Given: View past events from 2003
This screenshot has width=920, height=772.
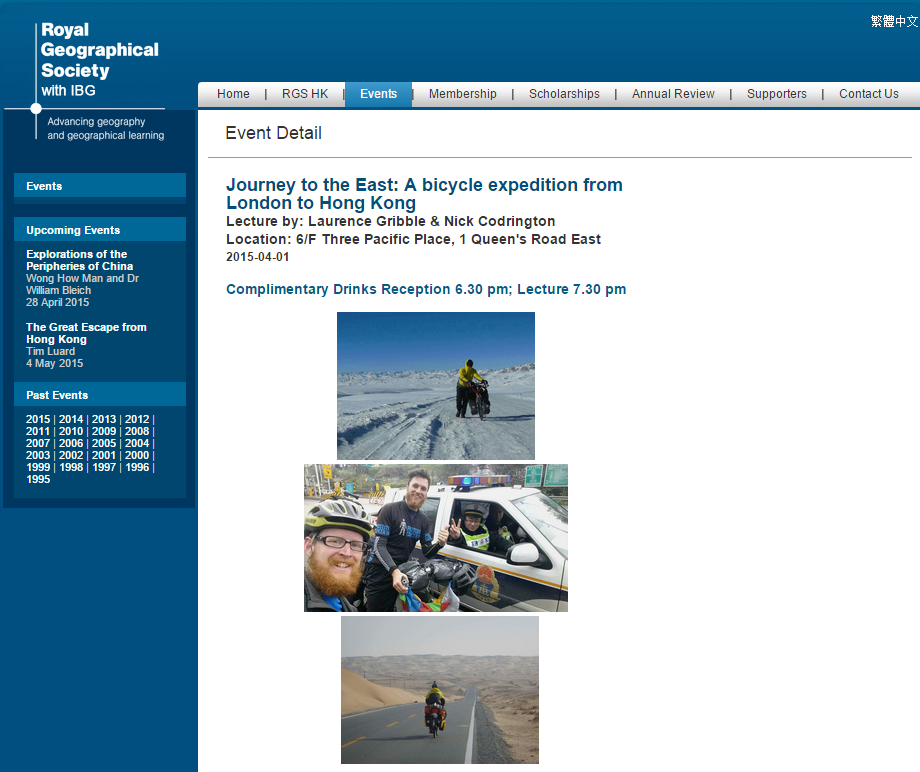Looking at the screenshot, I should [38, 455].
